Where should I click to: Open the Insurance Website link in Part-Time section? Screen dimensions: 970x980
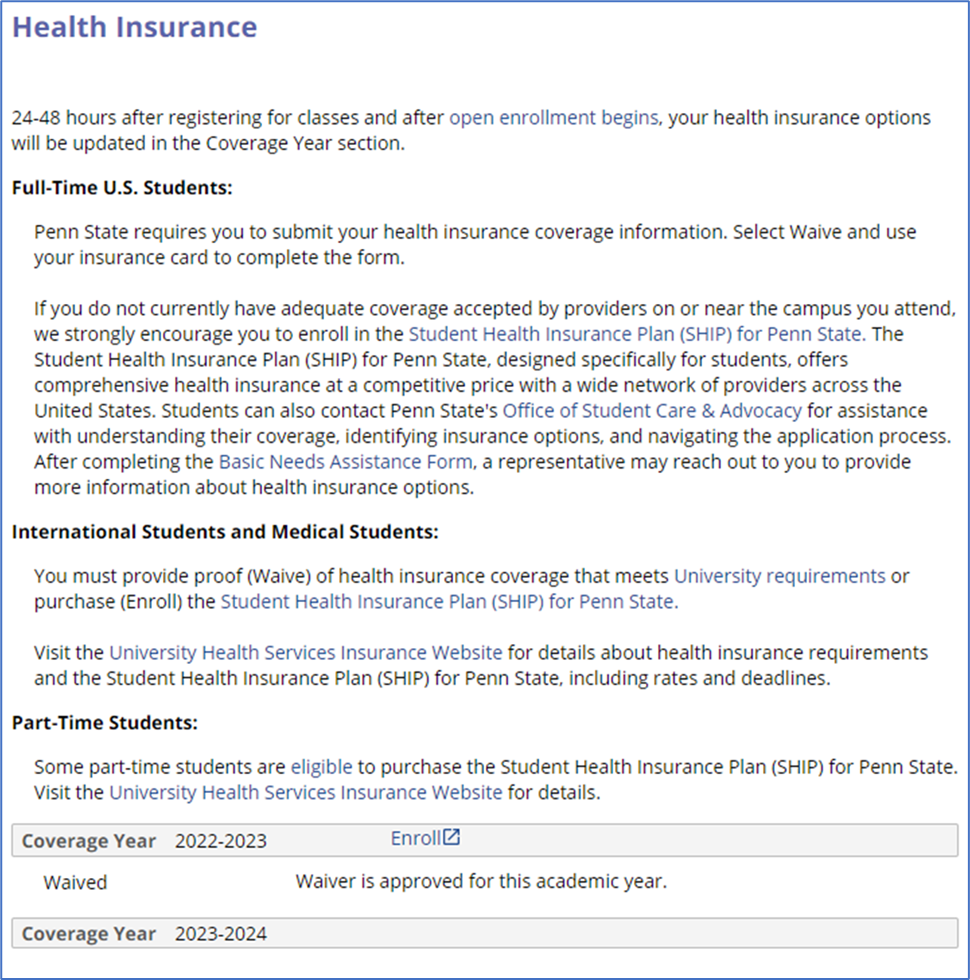tap(305, 792)
